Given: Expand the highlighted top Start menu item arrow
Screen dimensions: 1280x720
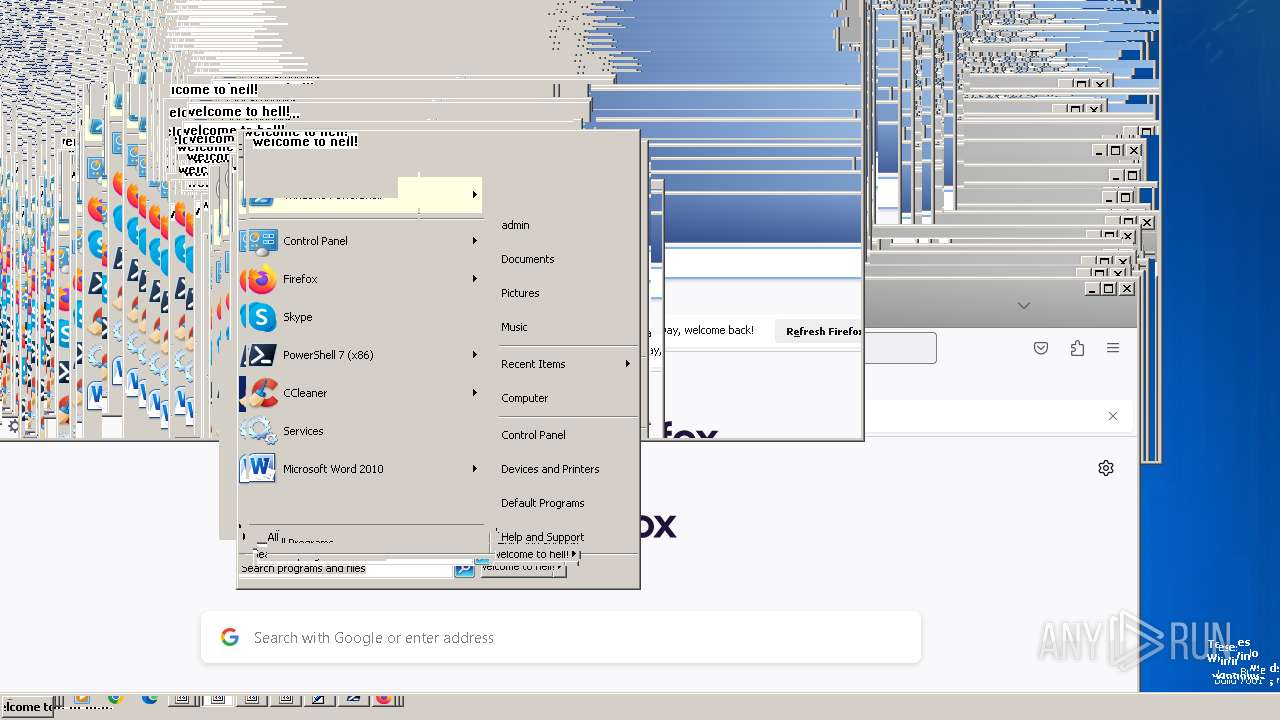Looking at the screenshot, I should pyautogui.click(x=475, y=194).
